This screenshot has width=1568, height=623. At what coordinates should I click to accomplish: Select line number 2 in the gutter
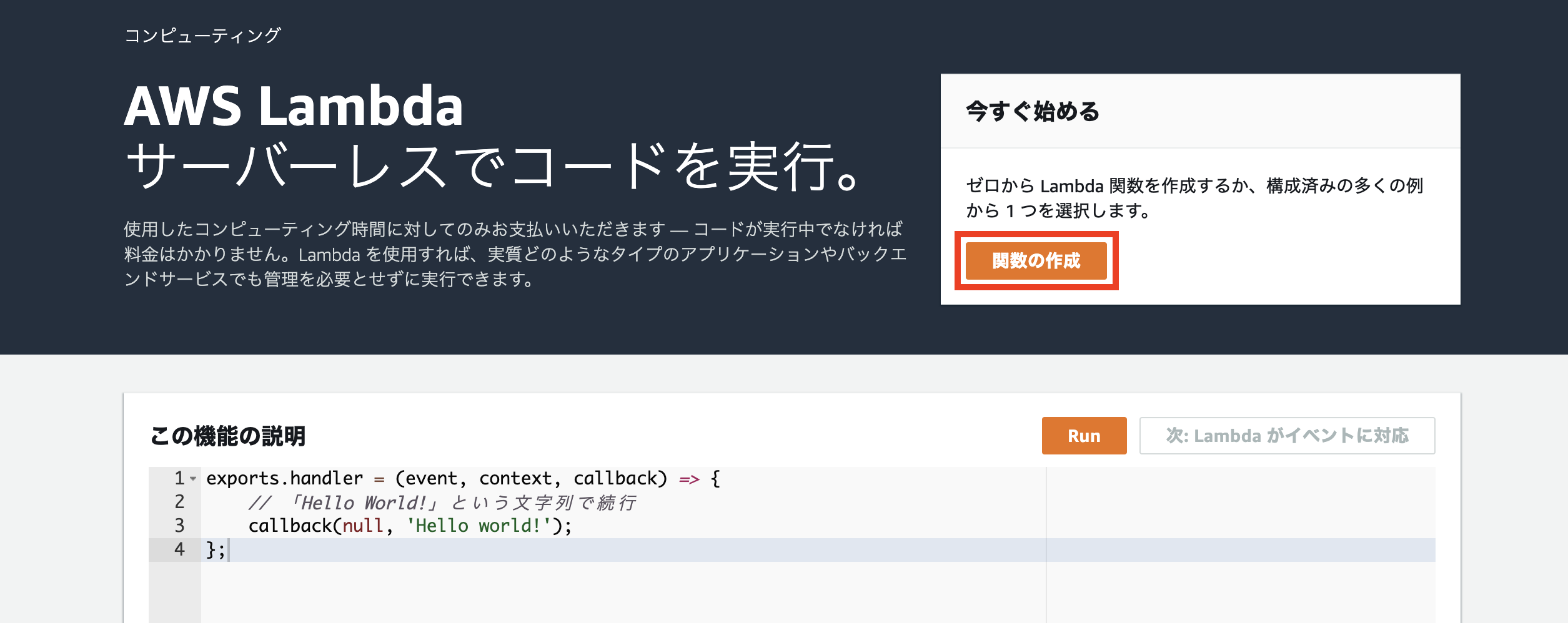pos(179,502)
